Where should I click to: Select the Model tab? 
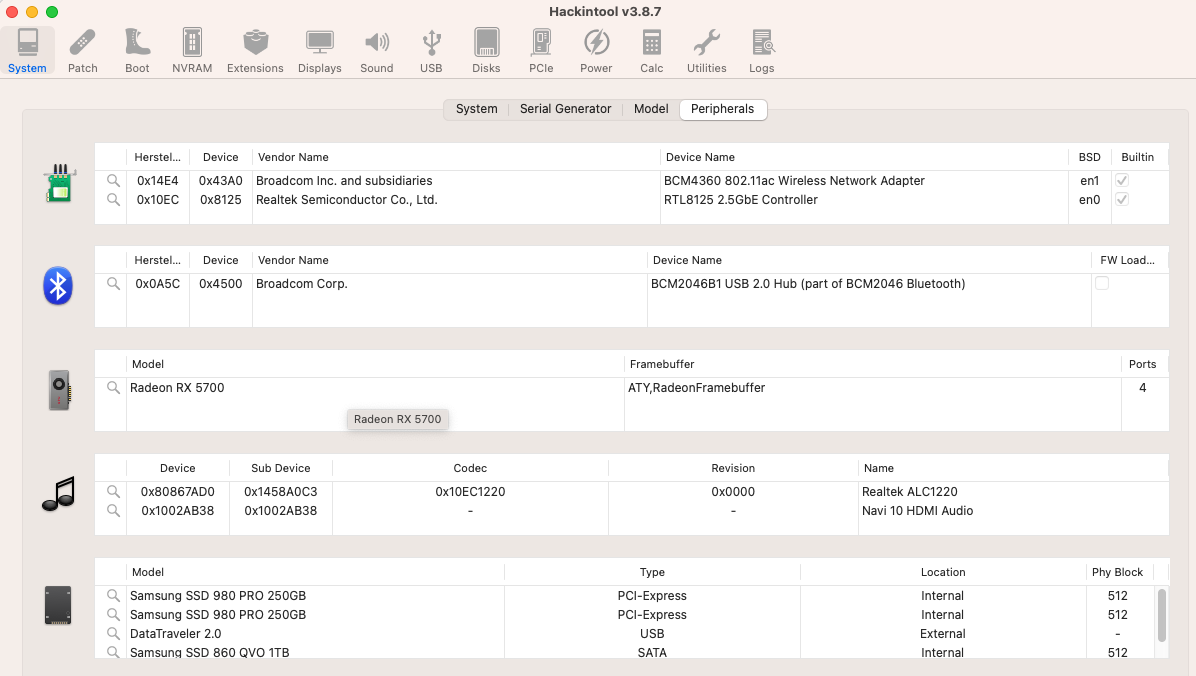pyautogui.click(x=651, y=109)
